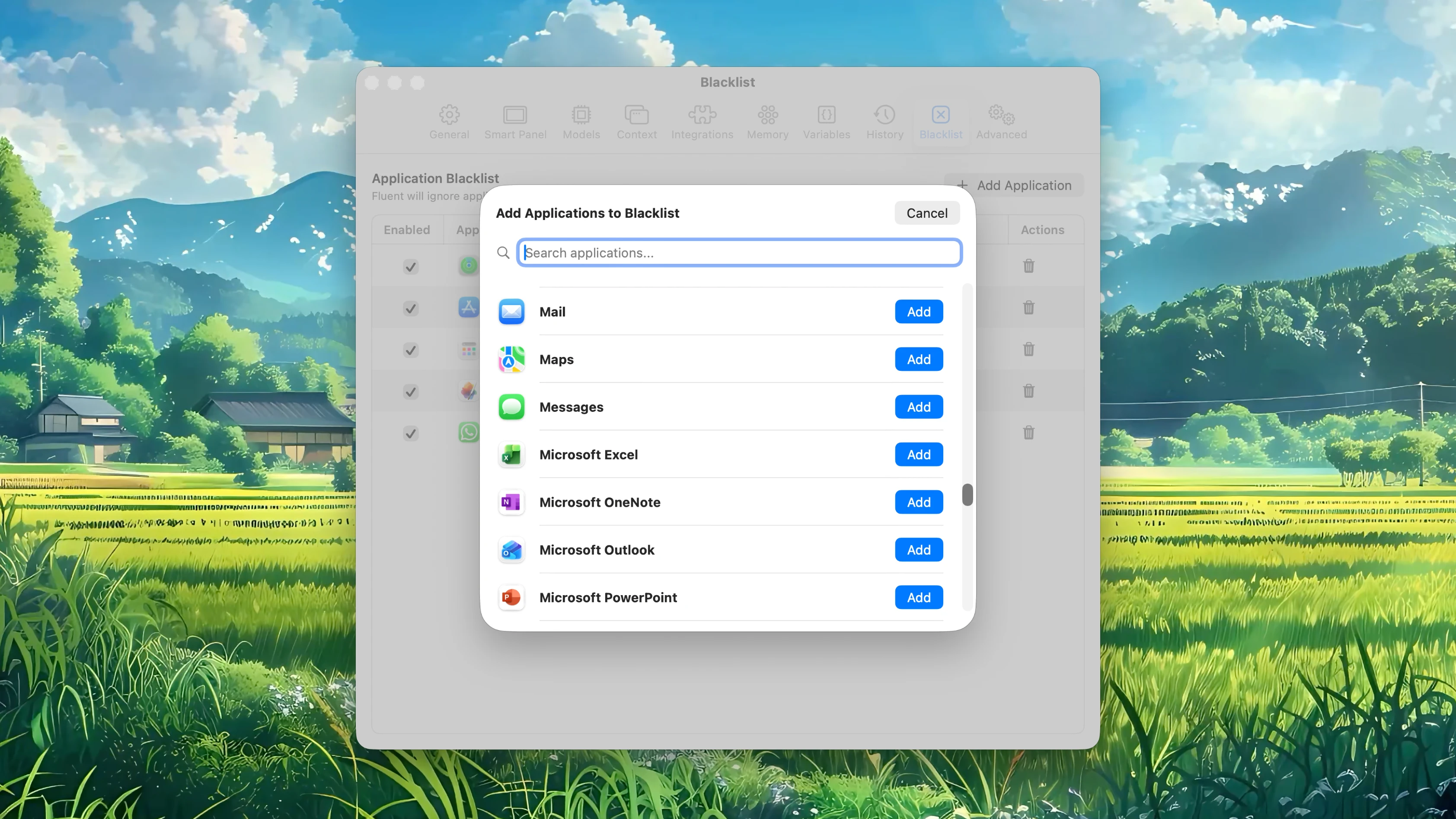Disable the third blacklisted app checkbox
The height and width of the screenshot is (819, 1456).
(410, 350)
